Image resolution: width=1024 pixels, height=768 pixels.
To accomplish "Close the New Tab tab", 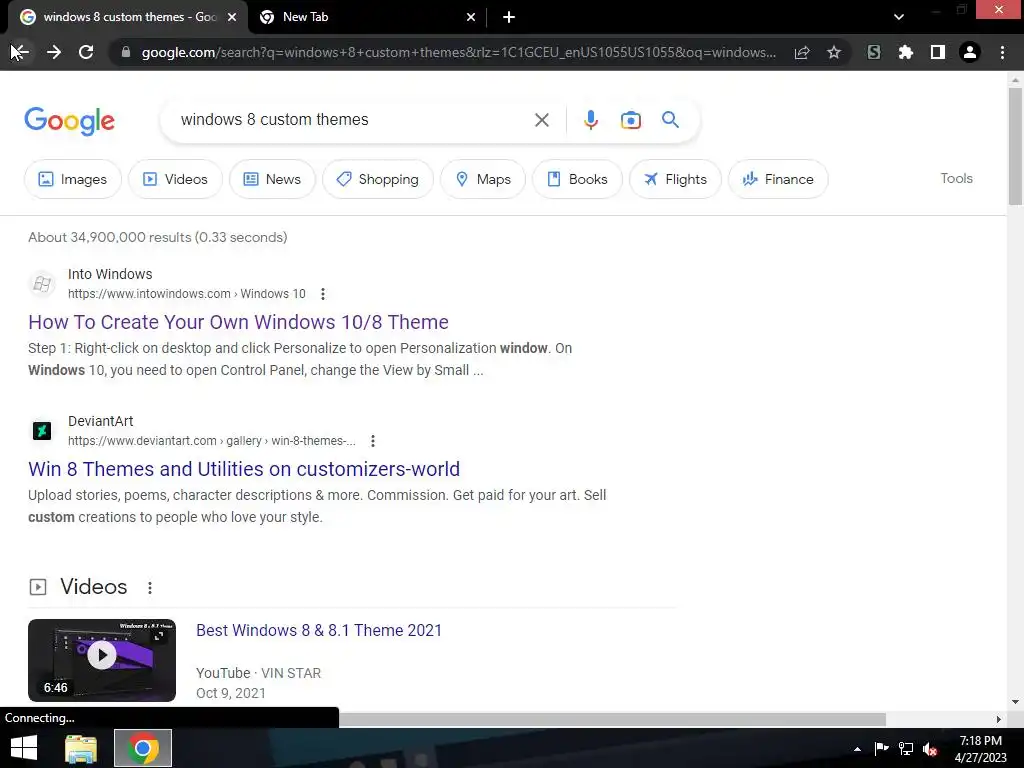I will pos(471,17).
